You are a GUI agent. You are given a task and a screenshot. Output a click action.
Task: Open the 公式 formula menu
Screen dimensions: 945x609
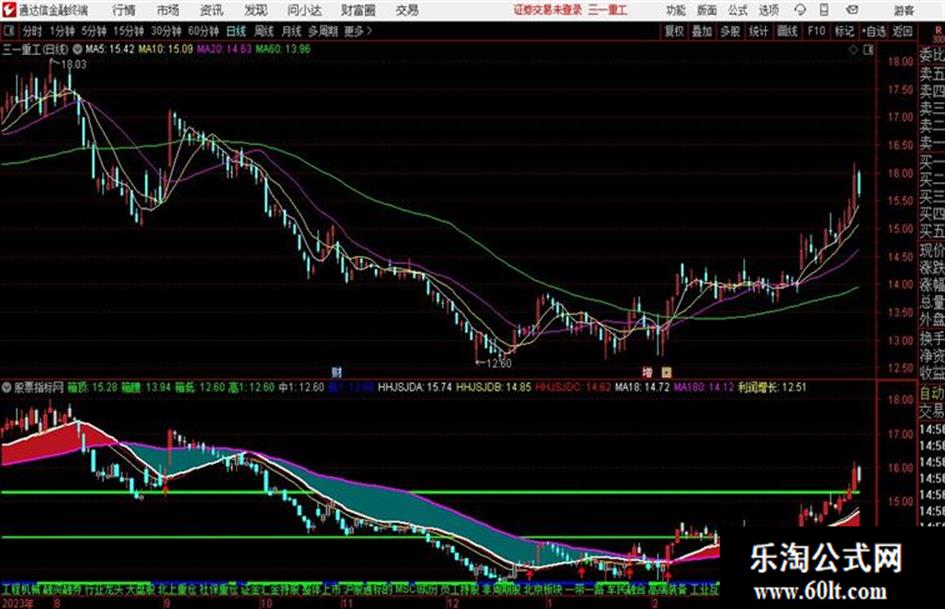tap(737, 10)
